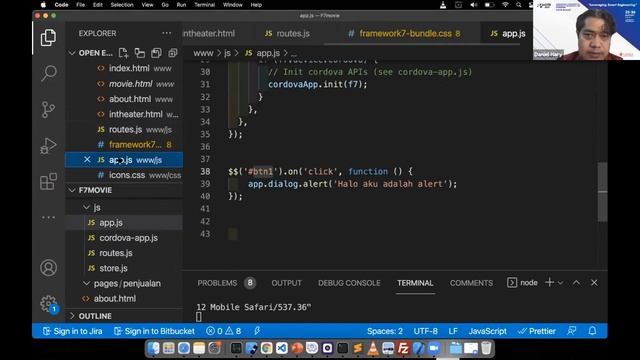The image size is (640, 360).
Task: Open the Debug Console panel tab
Action: (349, 283)
